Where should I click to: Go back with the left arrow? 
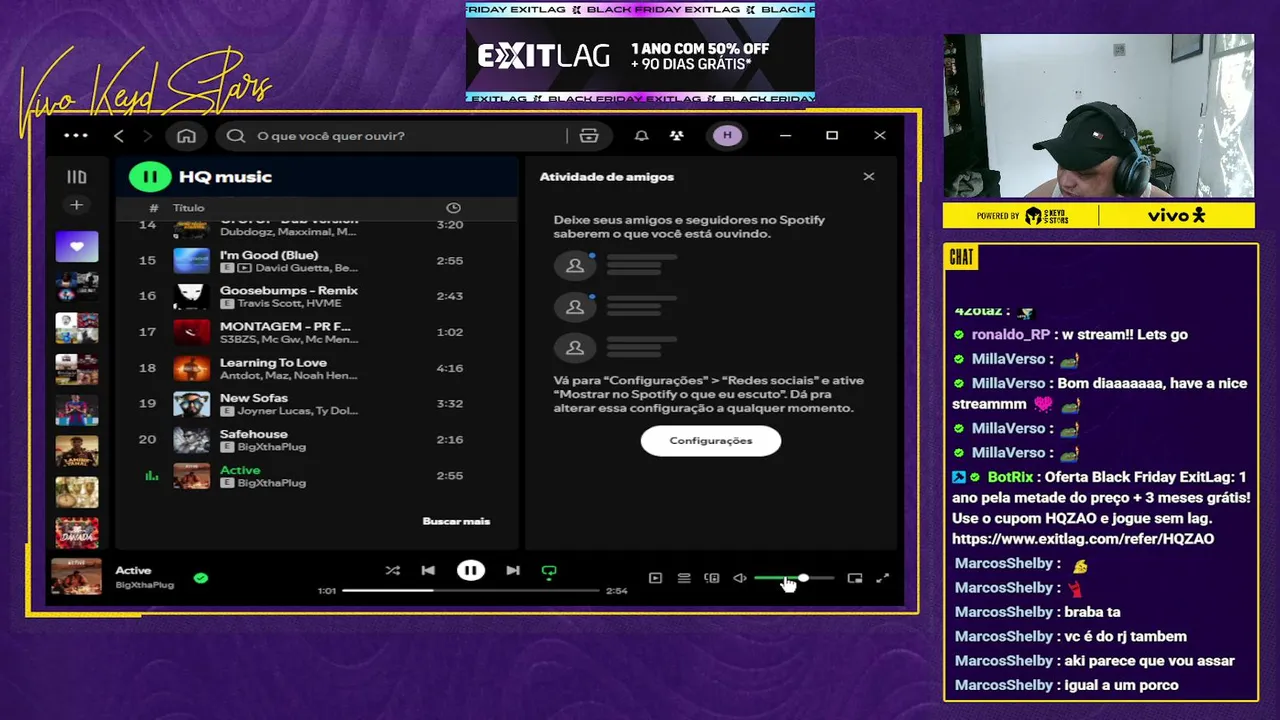(x=119, y=136)
